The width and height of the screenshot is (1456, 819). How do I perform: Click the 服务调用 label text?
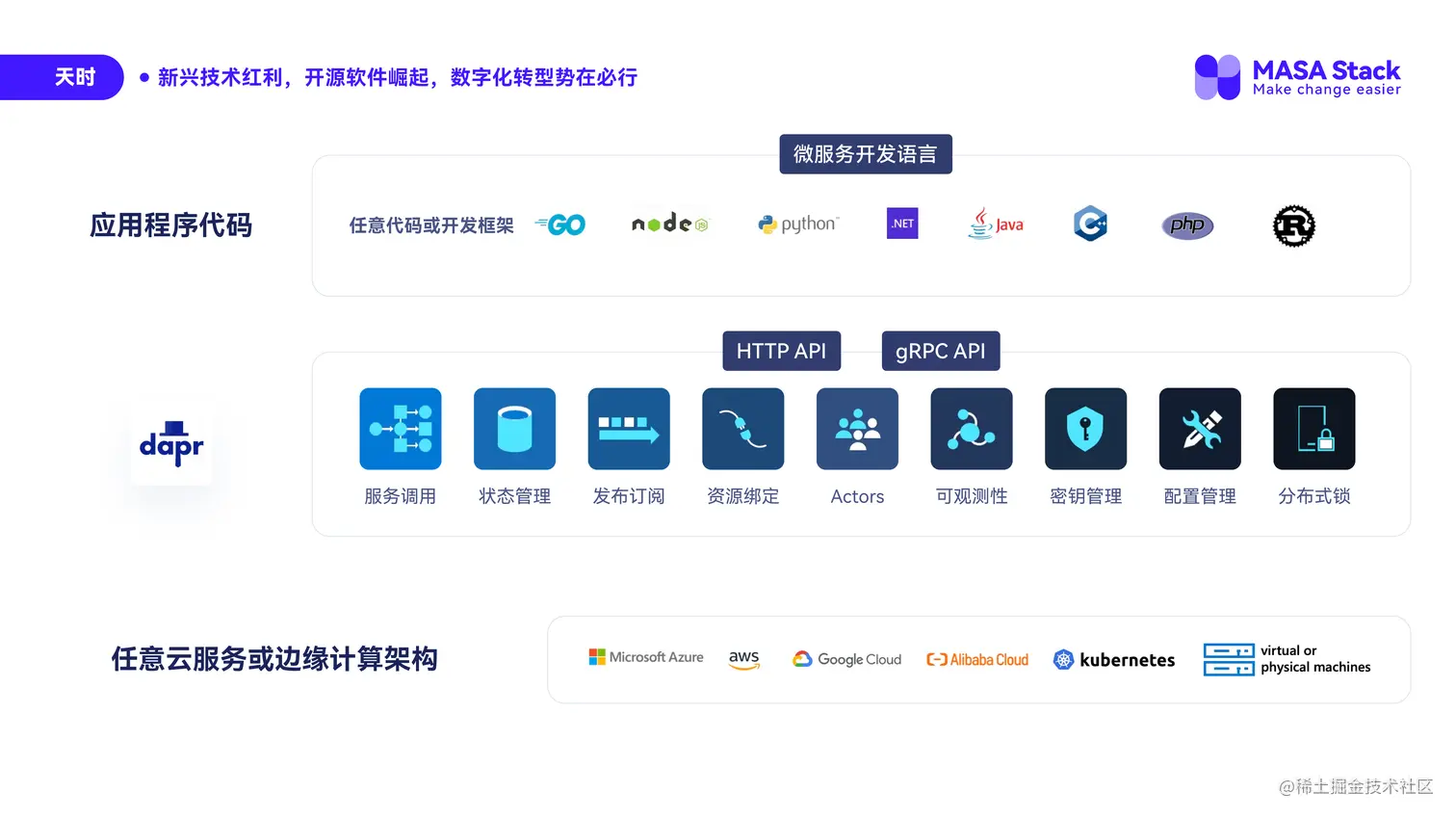(401, 496)
